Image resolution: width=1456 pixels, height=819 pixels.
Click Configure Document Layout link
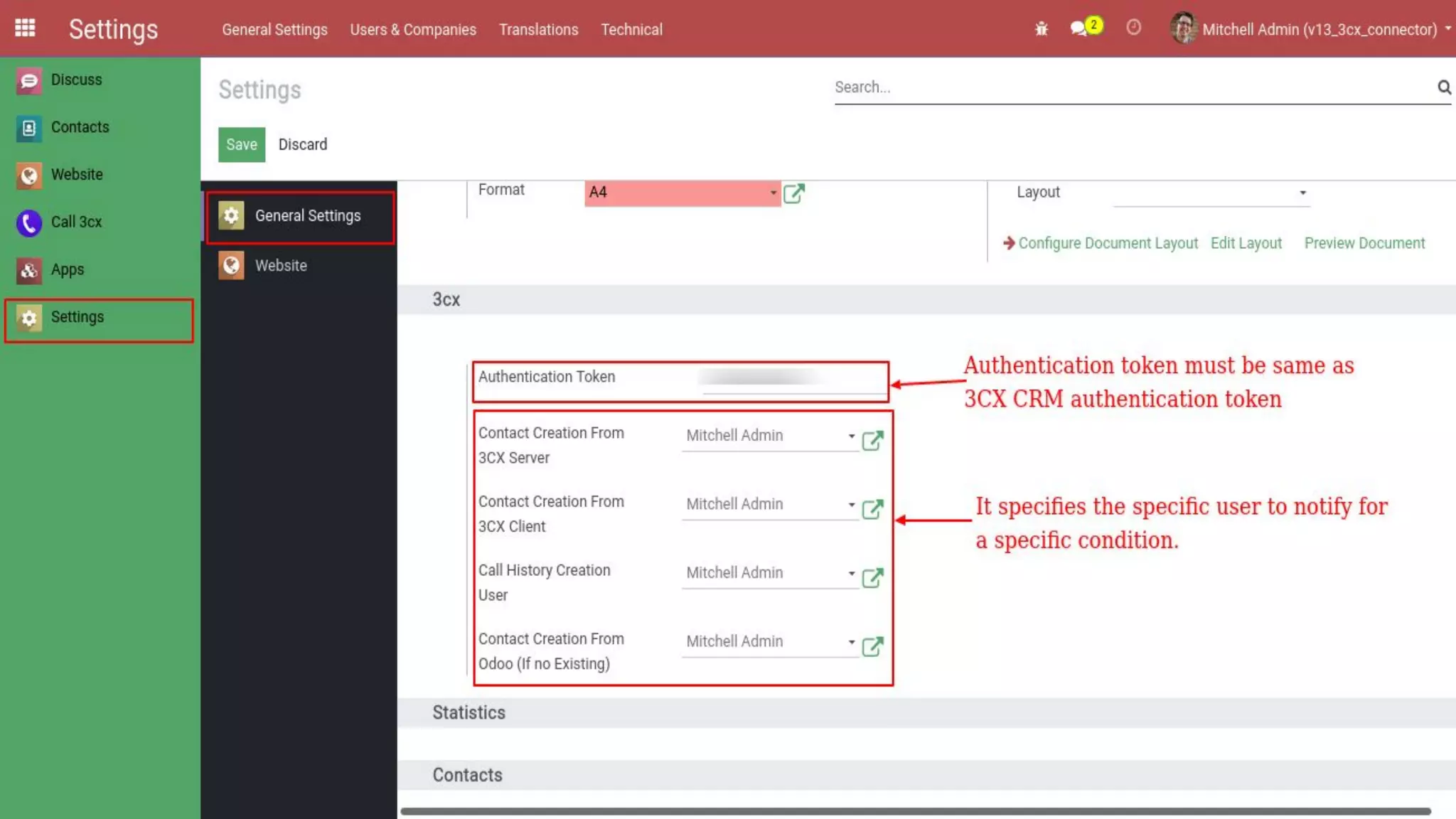[x=1108, y=243]
